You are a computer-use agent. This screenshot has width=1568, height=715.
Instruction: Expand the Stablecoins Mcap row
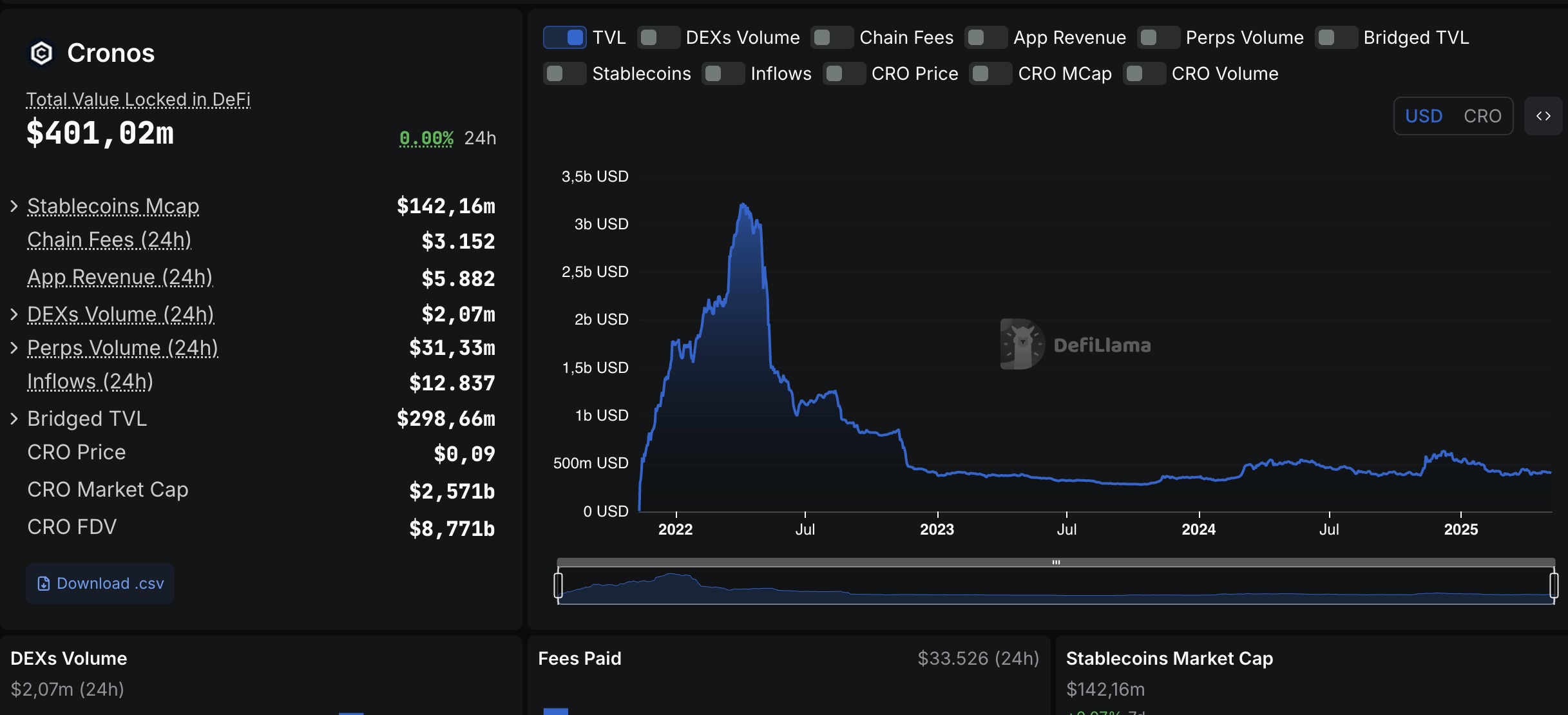pyautogui.click(x=14, y=206)
